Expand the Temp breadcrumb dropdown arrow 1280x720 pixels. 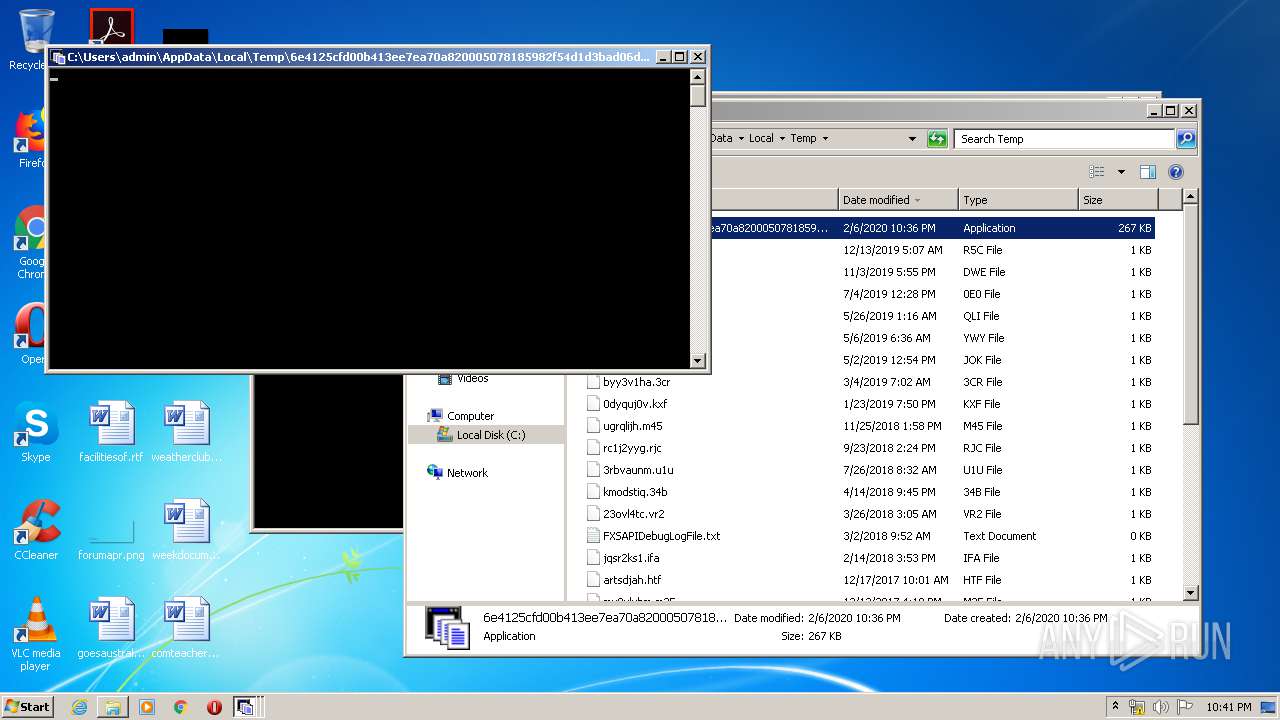point(825,139)
